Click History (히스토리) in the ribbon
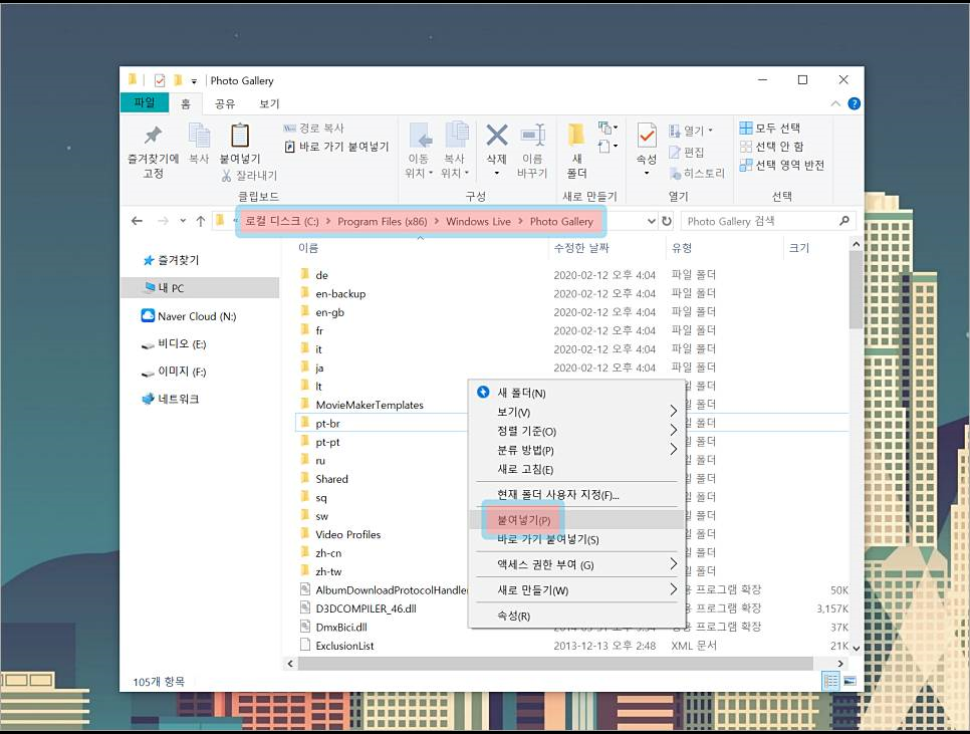 pos(697,173)
